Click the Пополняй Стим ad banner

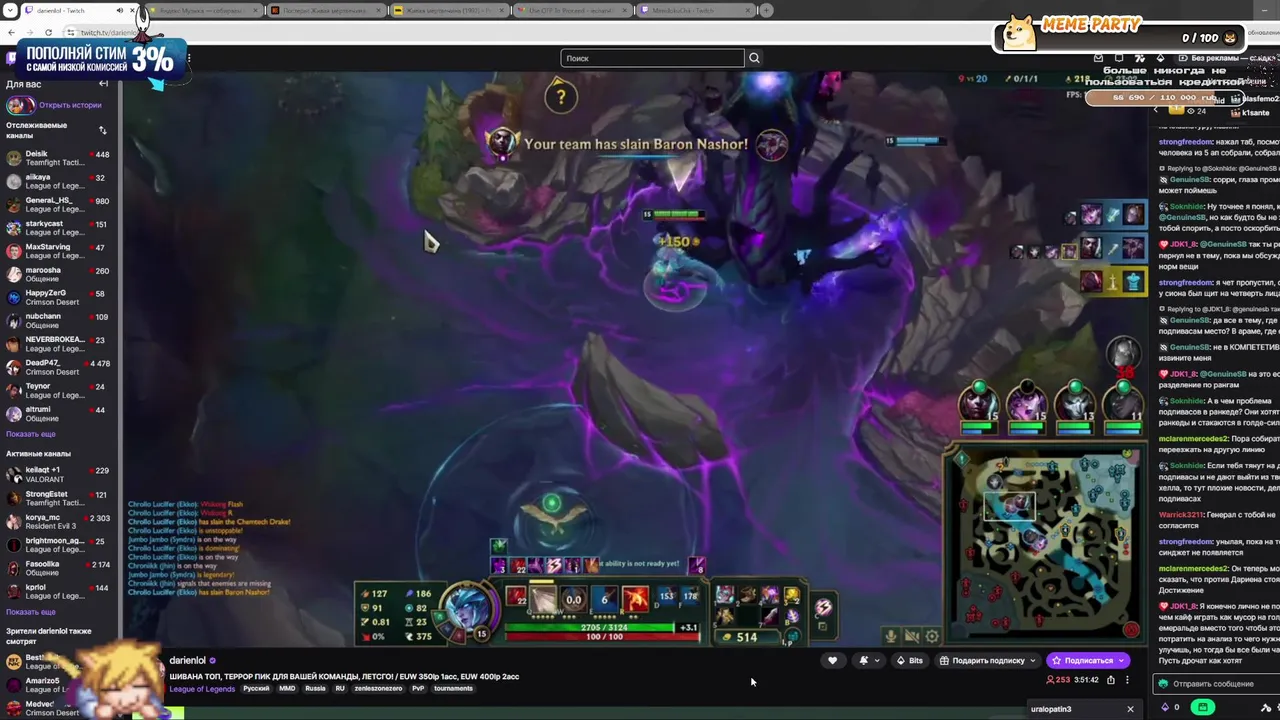(100, 60)
